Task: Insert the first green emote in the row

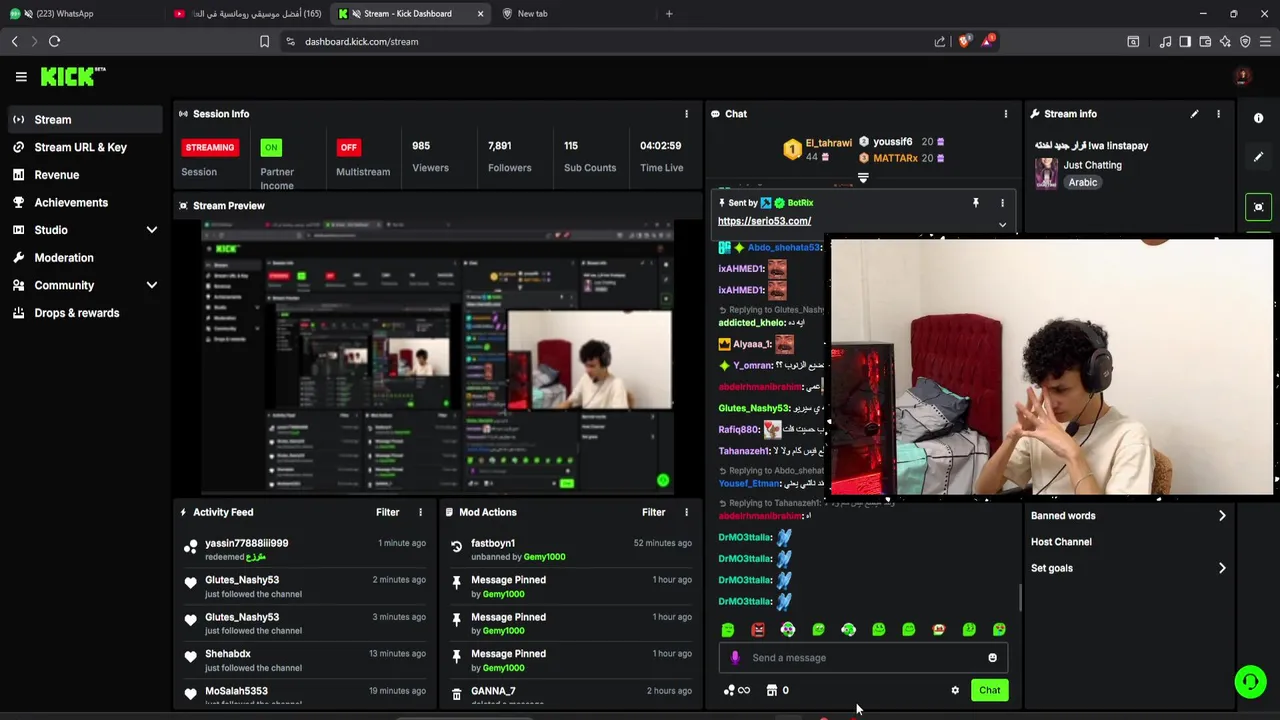Action: [x=728, y=630]
